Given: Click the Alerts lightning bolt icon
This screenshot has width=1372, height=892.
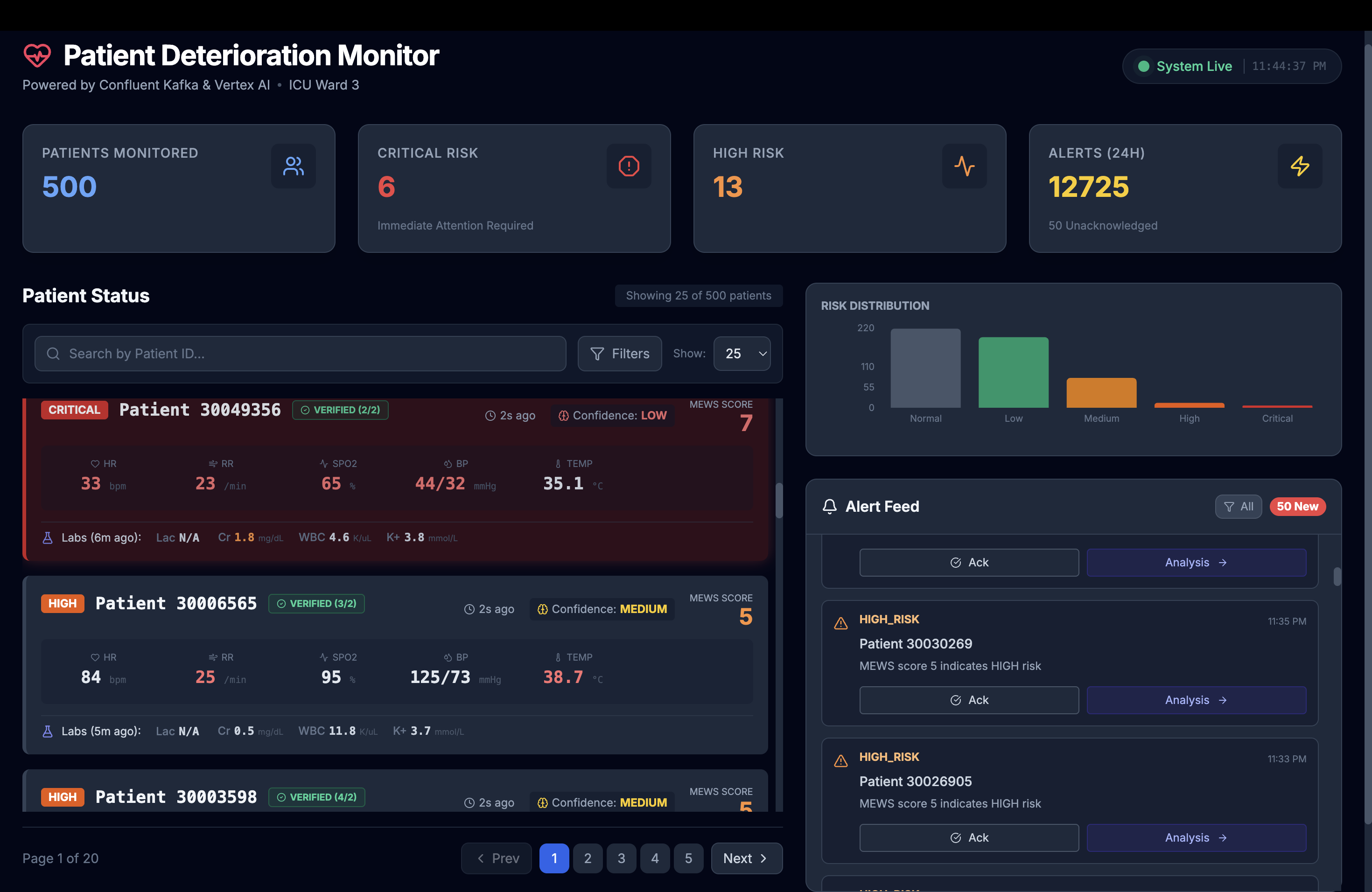Looking at the screenshot, I should coord(1299,166).
